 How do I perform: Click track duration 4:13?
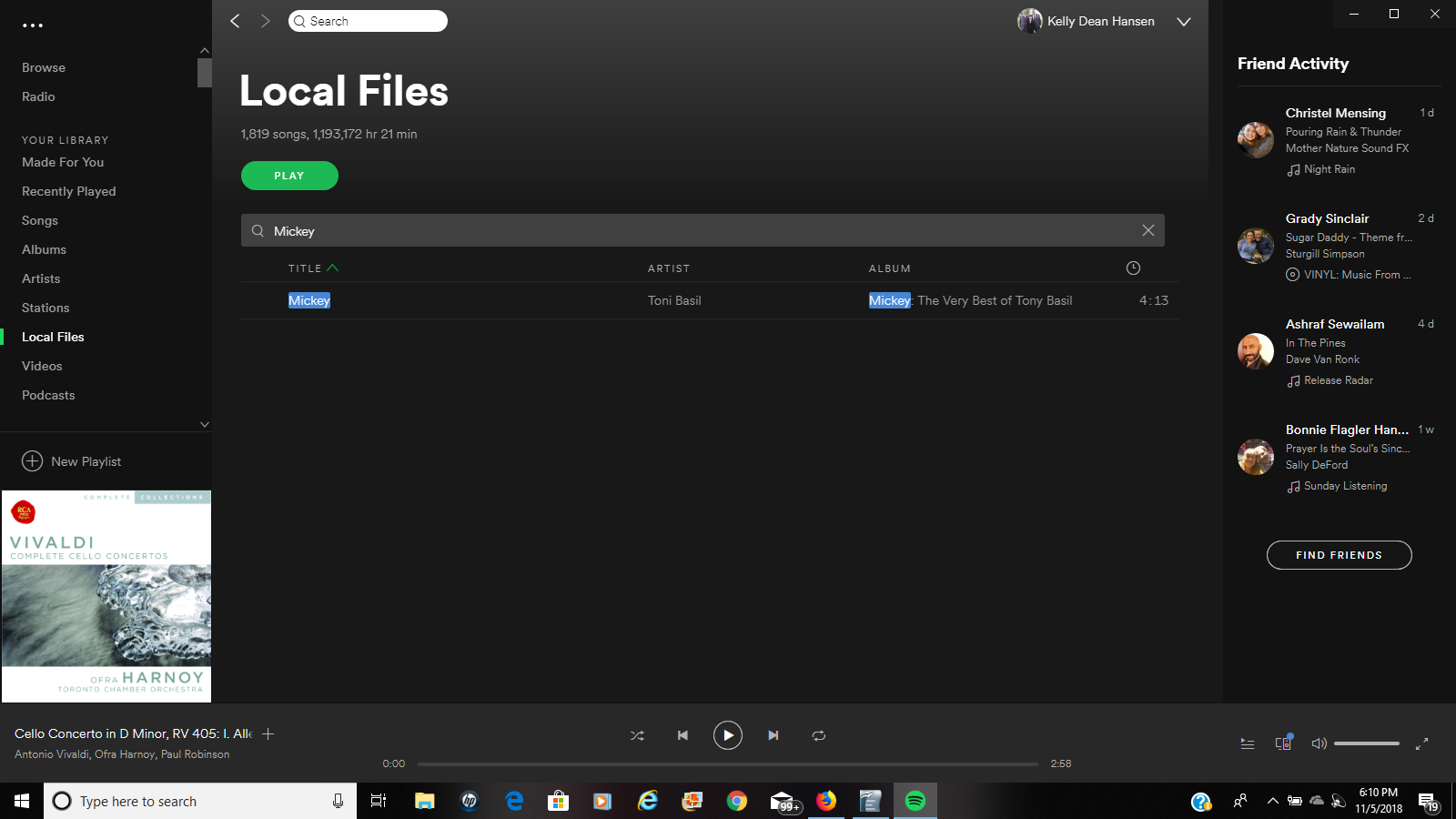pyautogui.click(x=1154, y=300)
